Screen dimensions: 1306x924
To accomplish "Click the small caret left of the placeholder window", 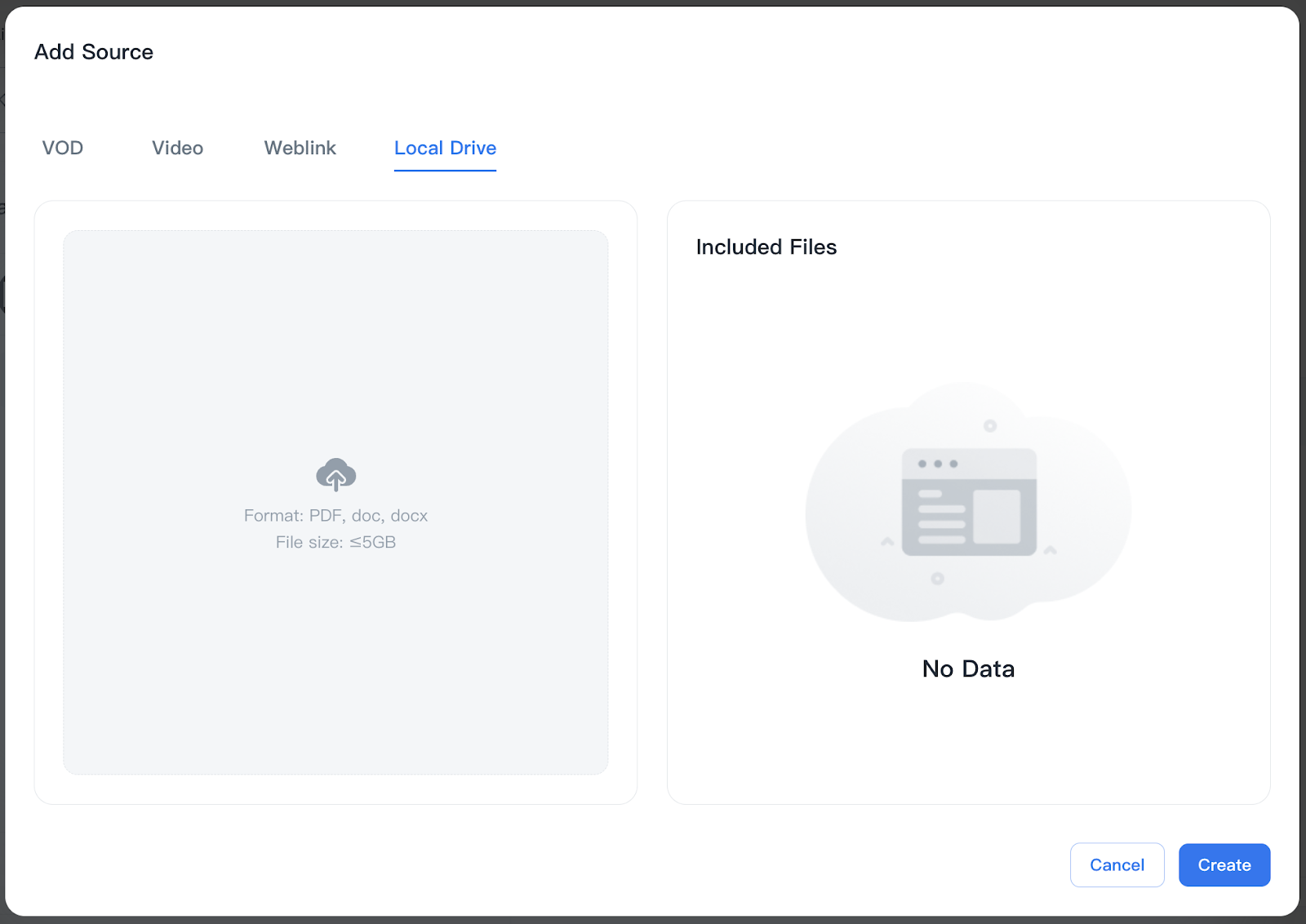I will (887, 542).
